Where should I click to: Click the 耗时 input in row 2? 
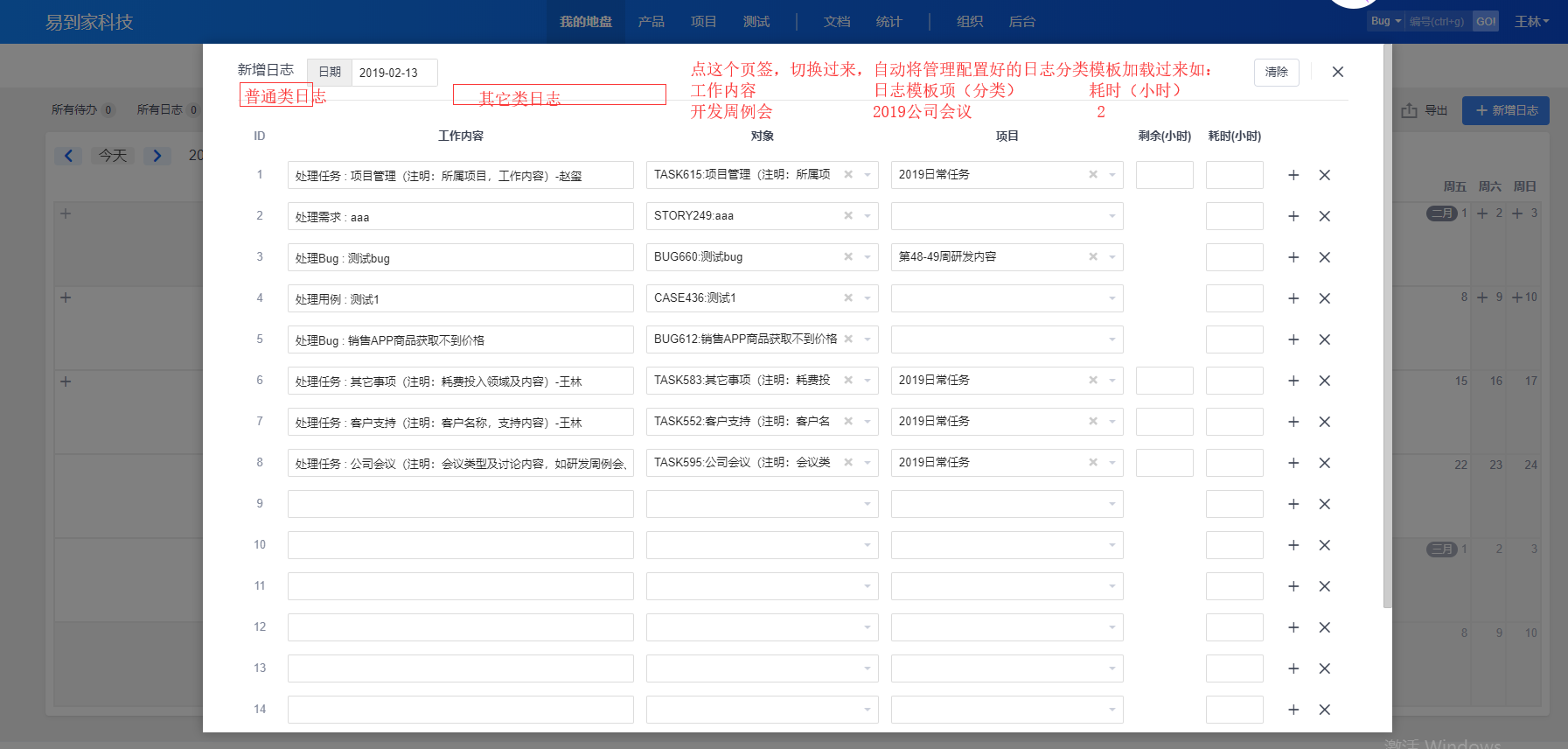click(1234, 216)
